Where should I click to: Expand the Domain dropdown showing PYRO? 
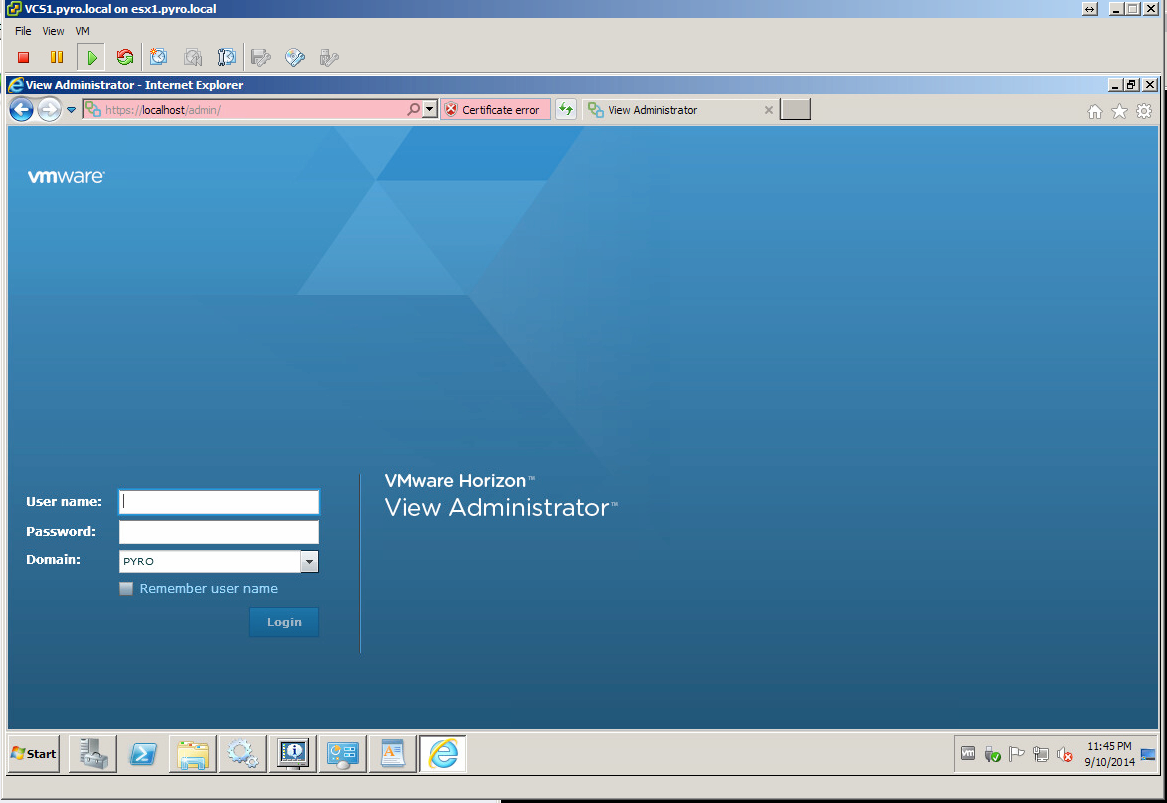pyautogui.click(x=309, y=562)
